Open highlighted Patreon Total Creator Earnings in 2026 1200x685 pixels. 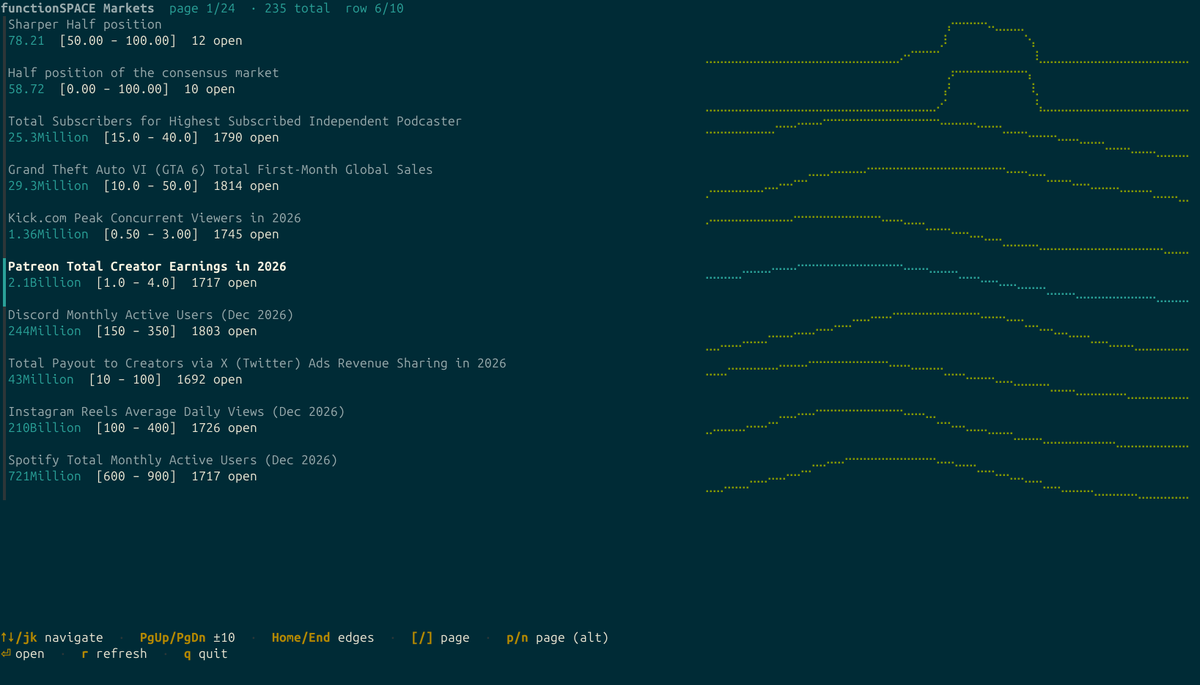pyautogui.click(x=147, y=266)
